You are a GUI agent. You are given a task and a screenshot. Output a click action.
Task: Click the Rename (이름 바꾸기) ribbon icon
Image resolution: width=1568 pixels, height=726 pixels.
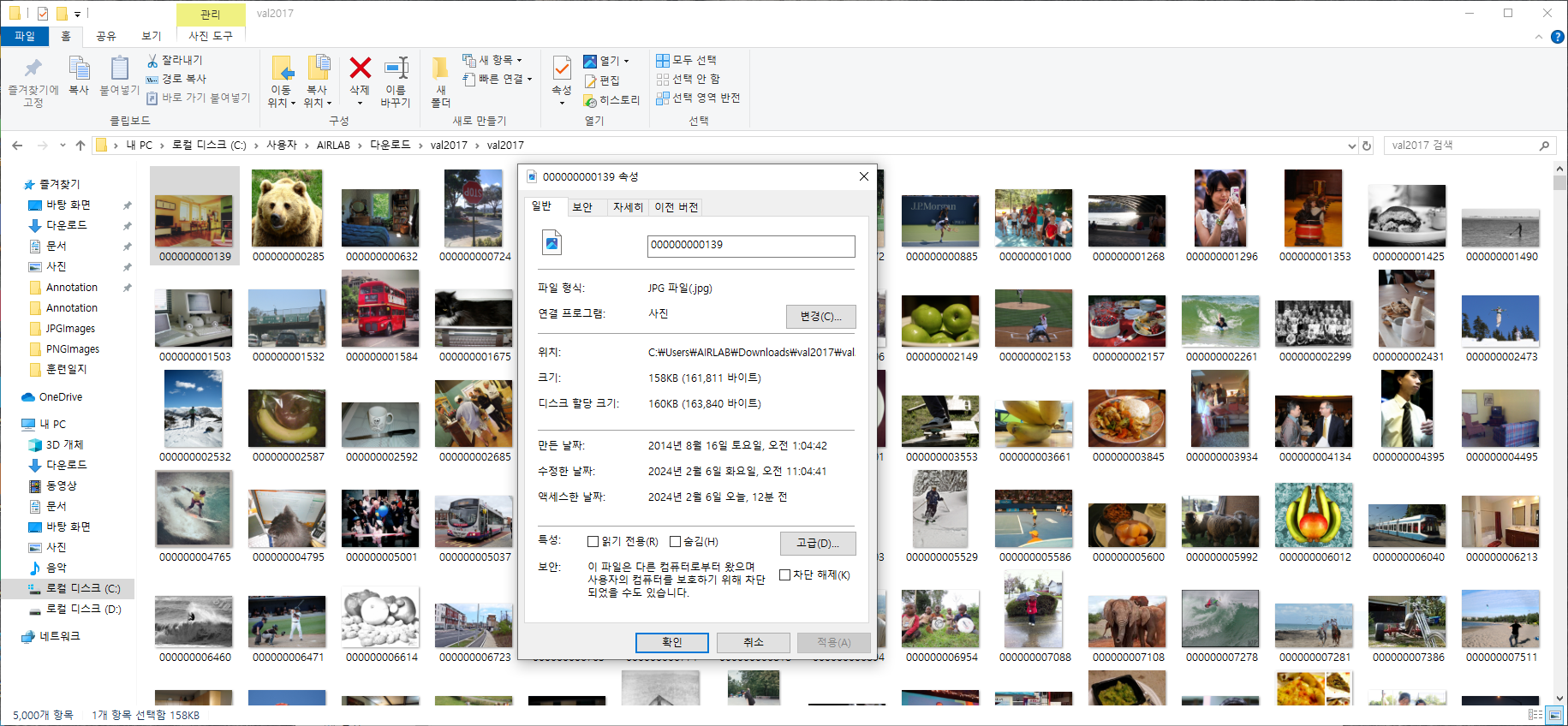tap(396, 68)
